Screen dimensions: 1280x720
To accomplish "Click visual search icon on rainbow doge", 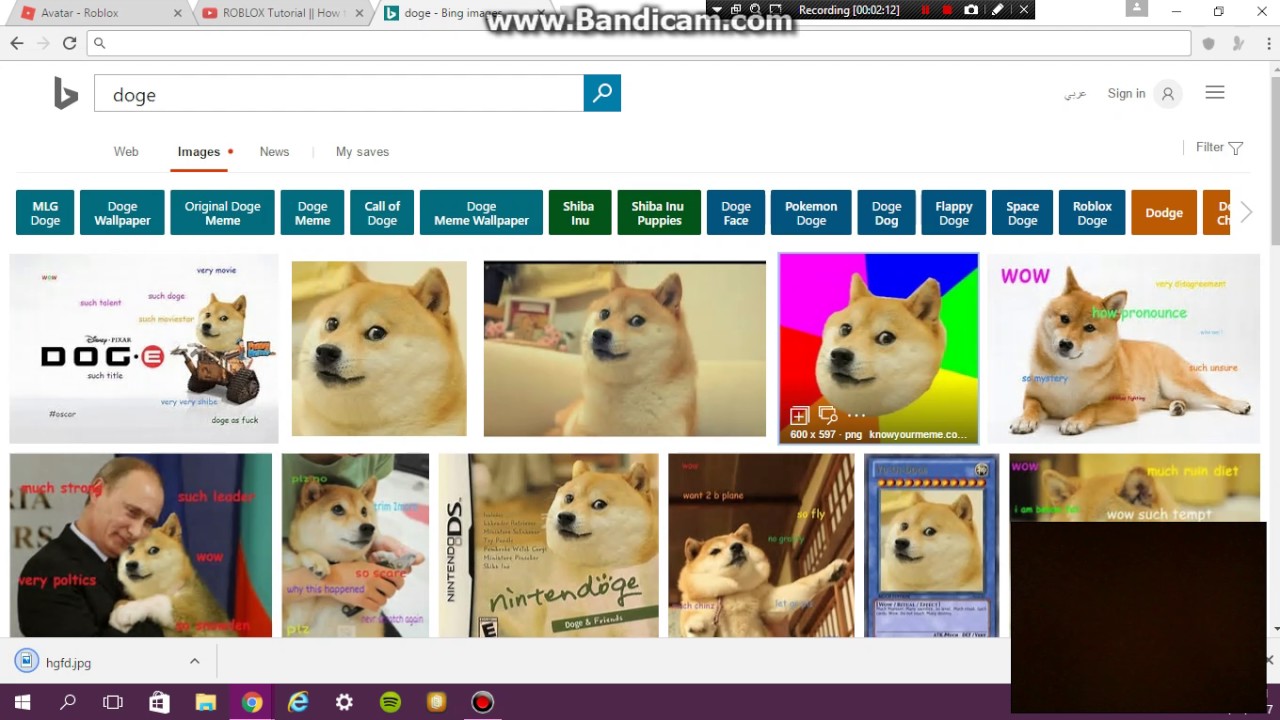I will click(x=828, y=415).
